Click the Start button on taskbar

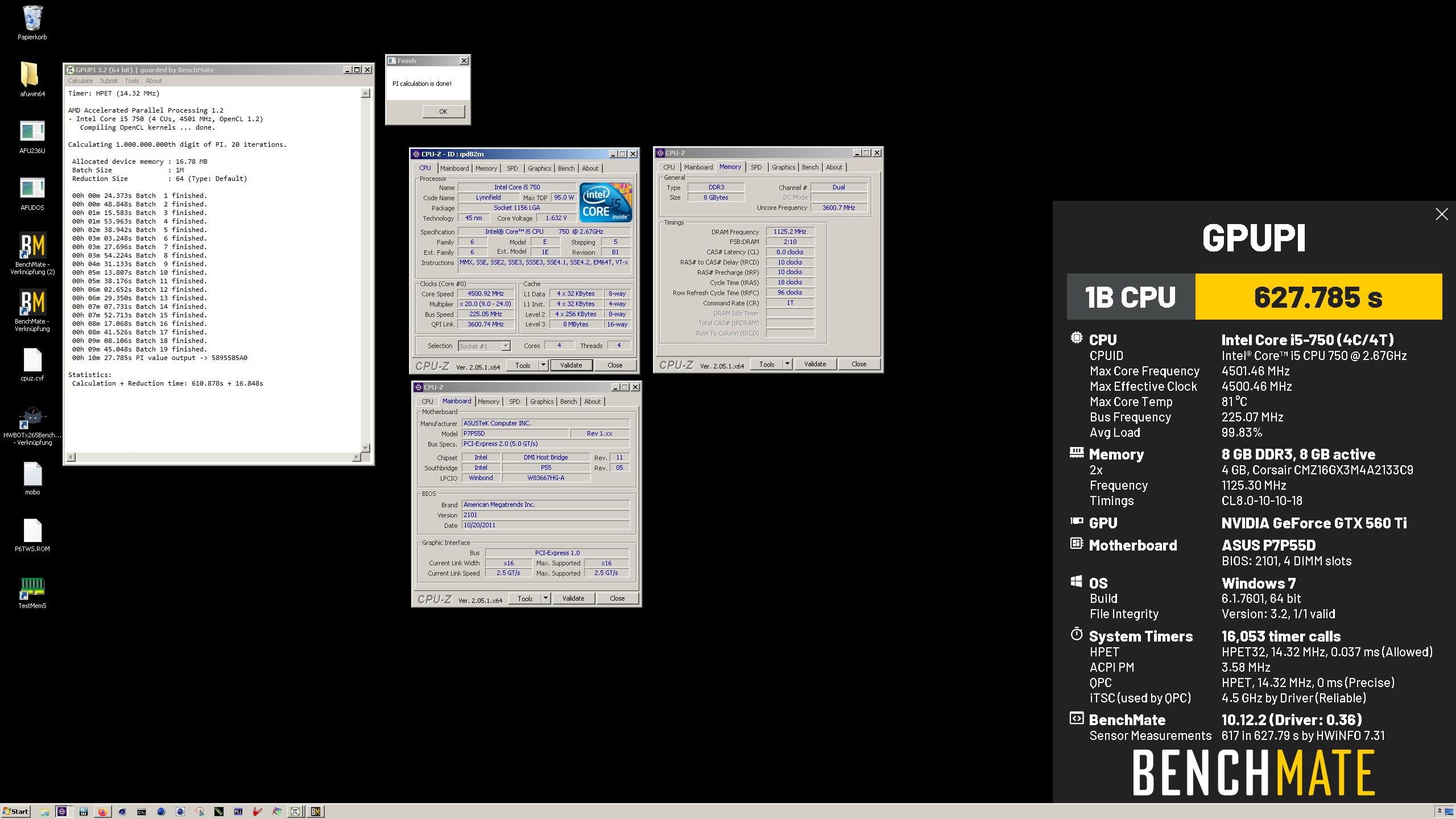coord(15,812)
